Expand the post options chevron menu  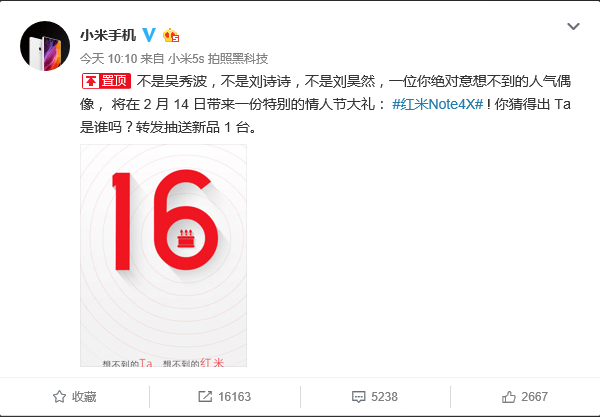click(573, 26)
